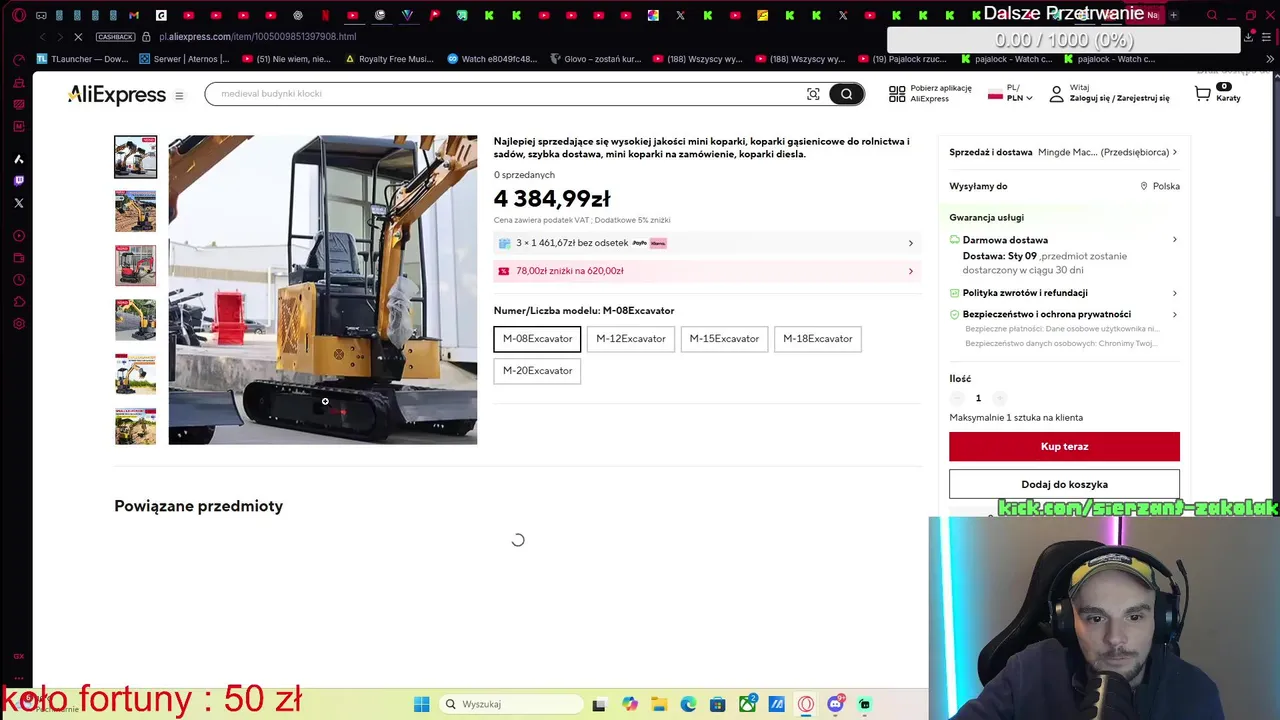Open the QR code app download icon
The height and width of the screenshot is (720, 1280).
(x=897, y=94)
